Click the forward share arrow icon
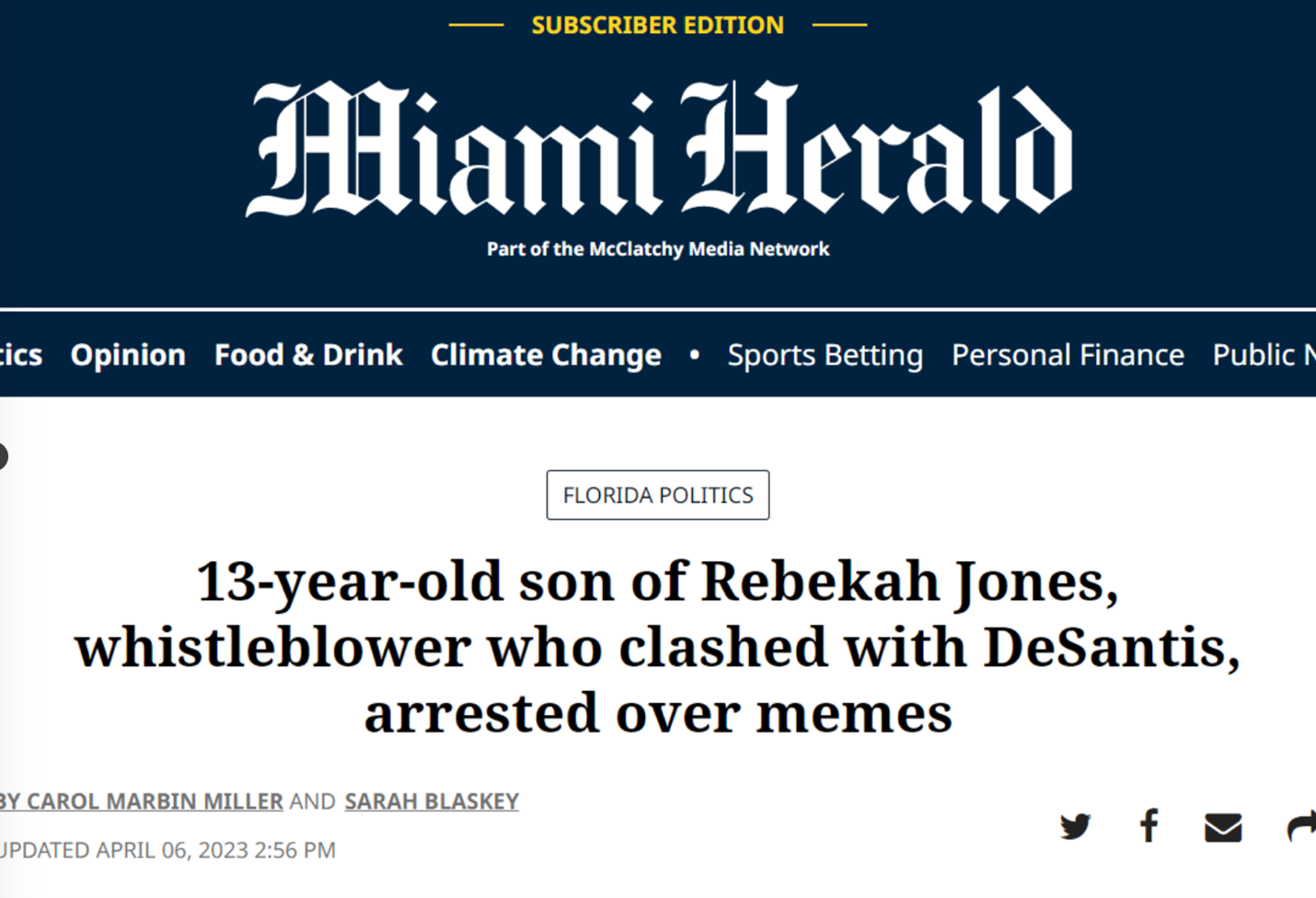 pos(1302,826)
